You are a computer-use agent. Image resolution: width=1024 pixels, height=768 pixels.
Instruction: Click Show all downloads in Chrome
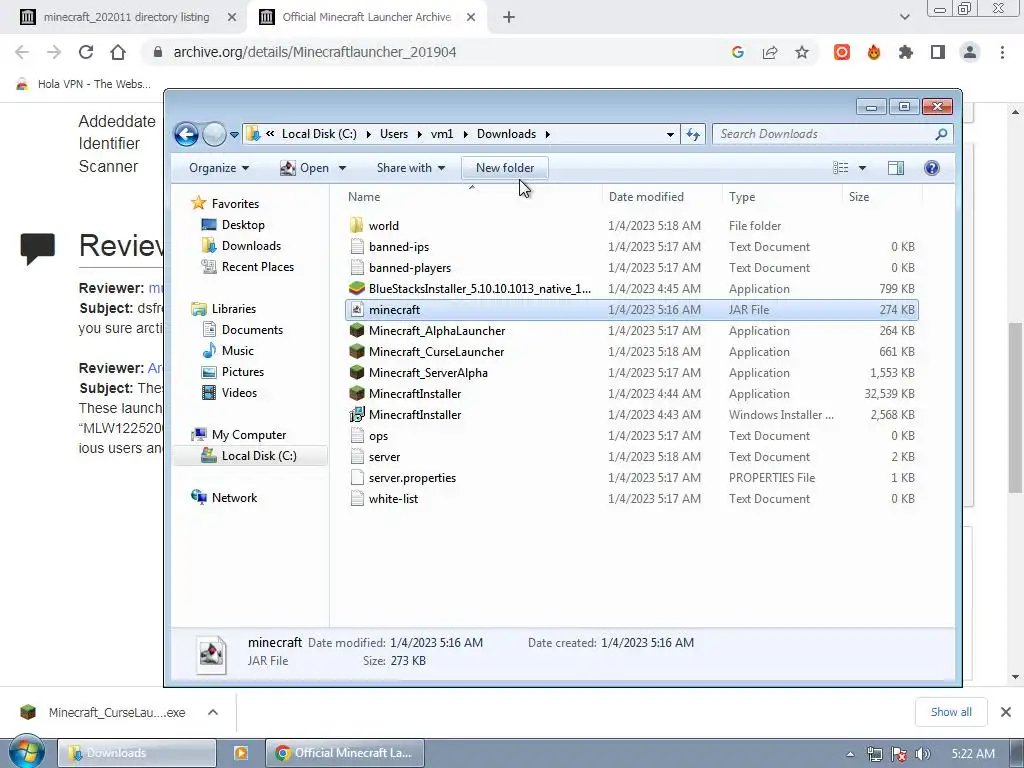pos(951,712)
